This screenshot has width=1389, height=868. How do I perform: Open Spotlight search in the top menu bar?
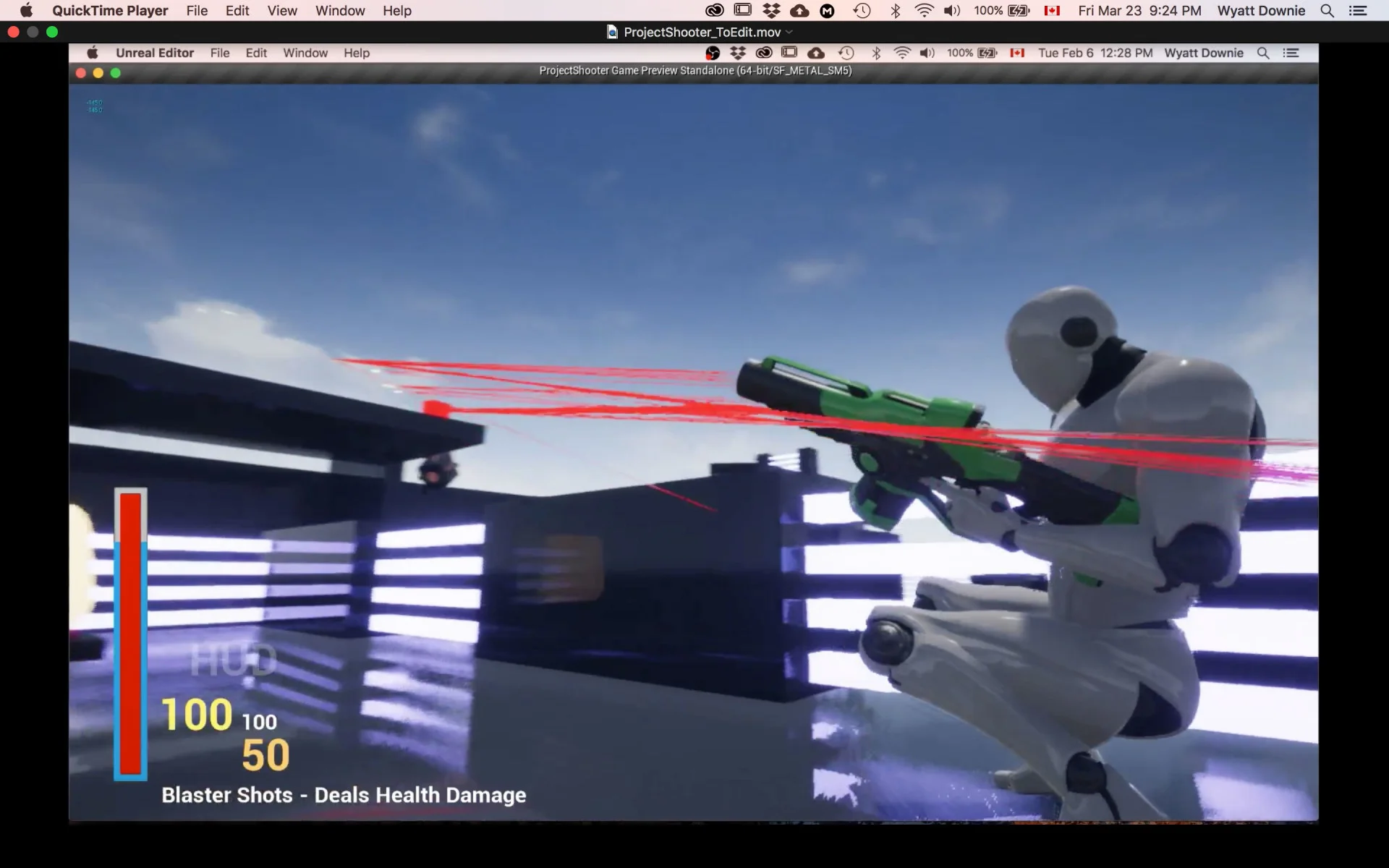pos(1327,10)
